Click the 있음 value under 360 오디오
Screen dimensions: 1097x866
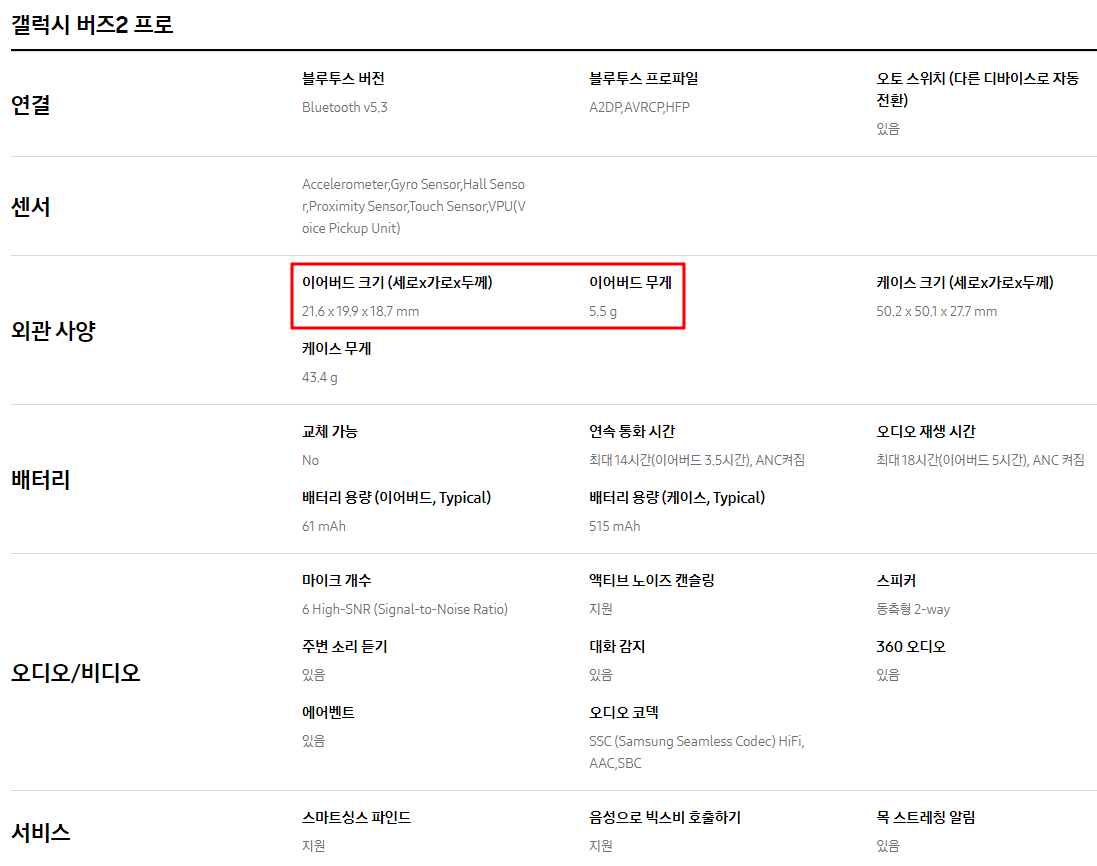pos(888,675)
